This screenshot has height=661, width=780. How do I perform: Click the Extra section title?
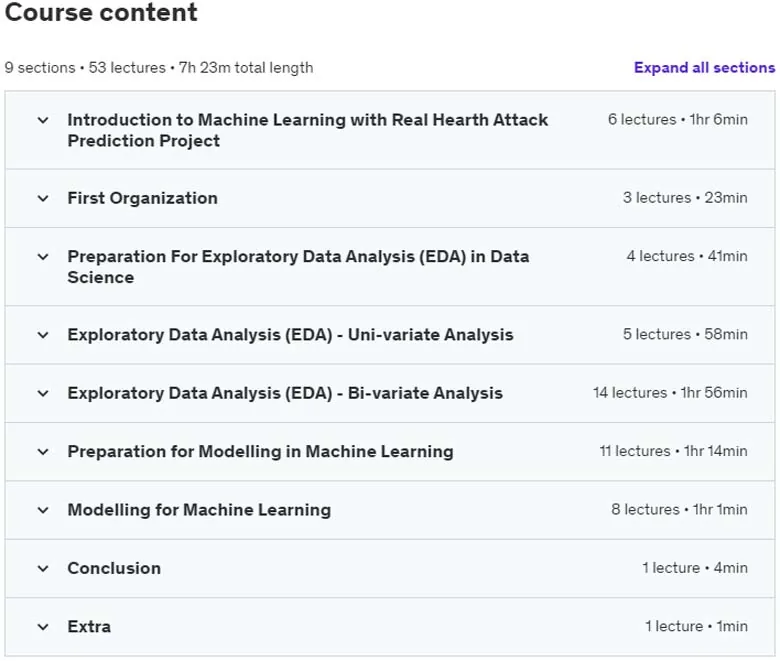coord(89,627)
